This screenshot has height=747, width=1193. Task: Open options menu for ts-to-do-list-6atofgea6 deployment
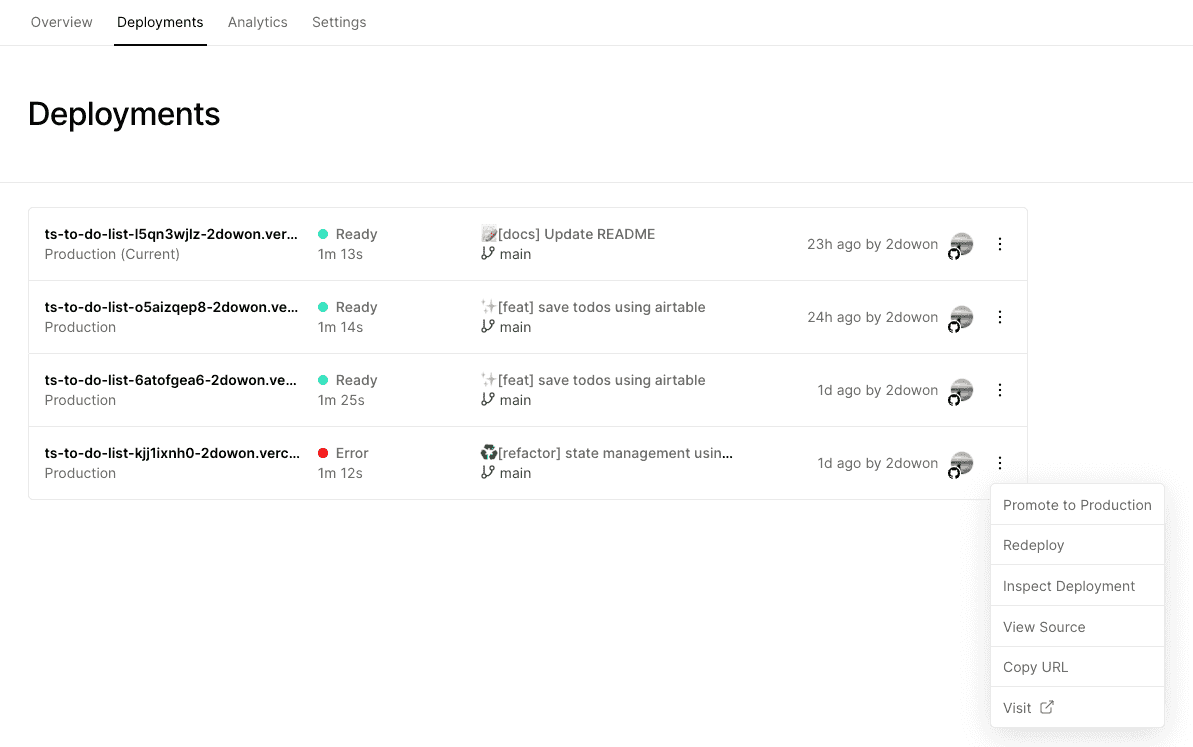[x=999, y=390]
